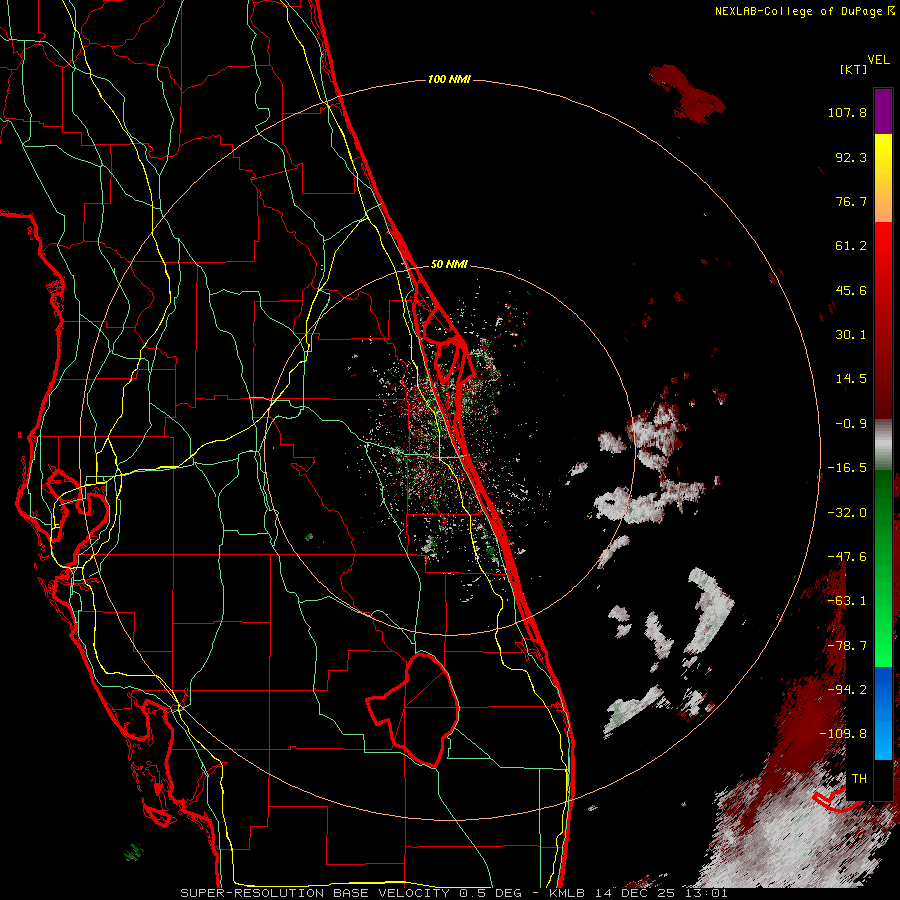
Task: Click the [KT] units label
Action: click(853, 69)
